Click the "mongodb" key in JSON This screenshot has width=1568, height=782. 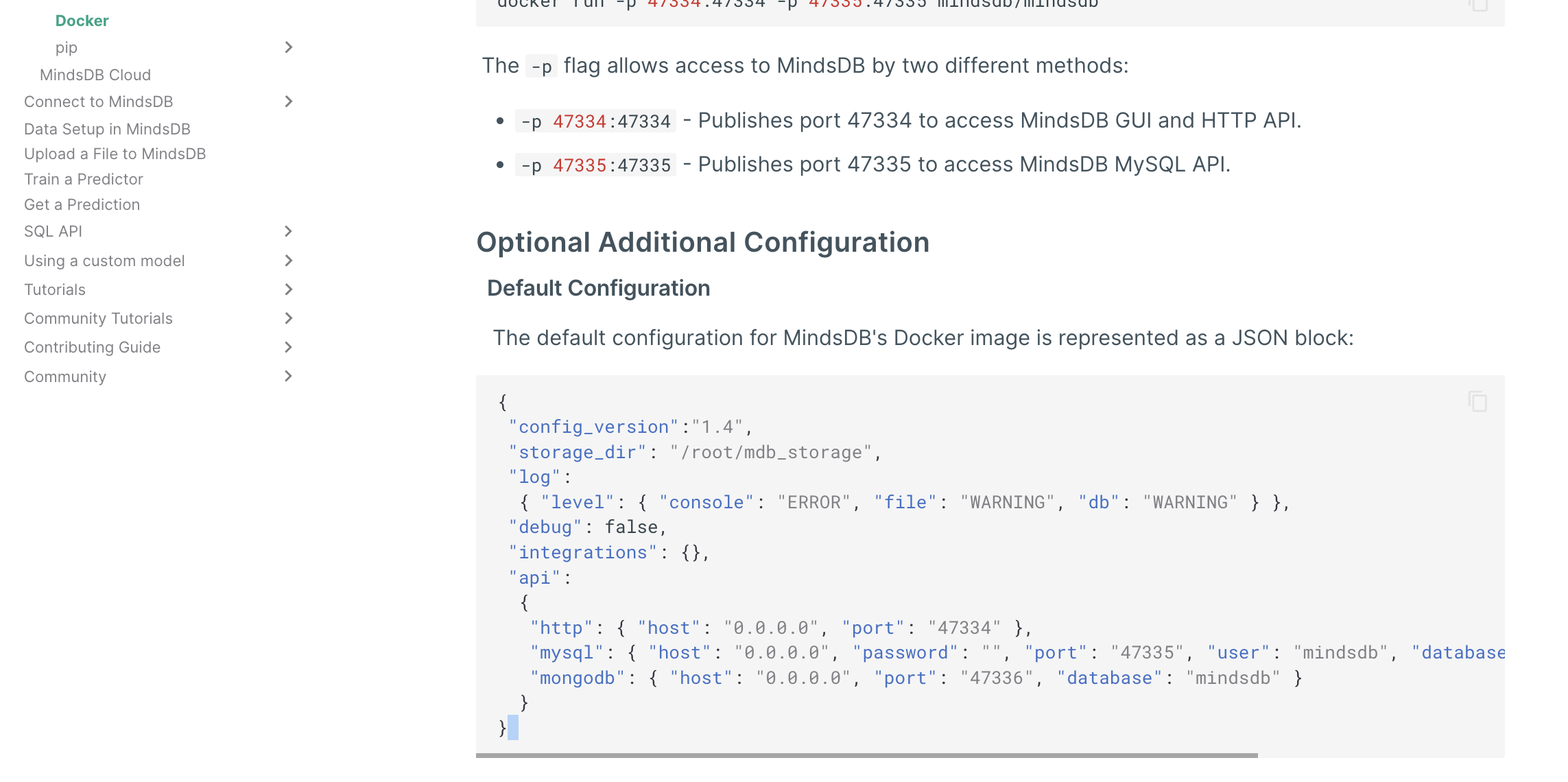[x=578, y=678]
